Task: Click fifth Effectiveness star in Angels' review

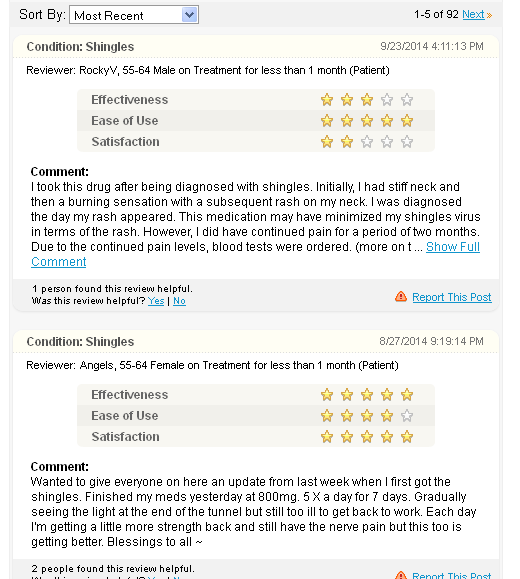Action: click(407, 395)
